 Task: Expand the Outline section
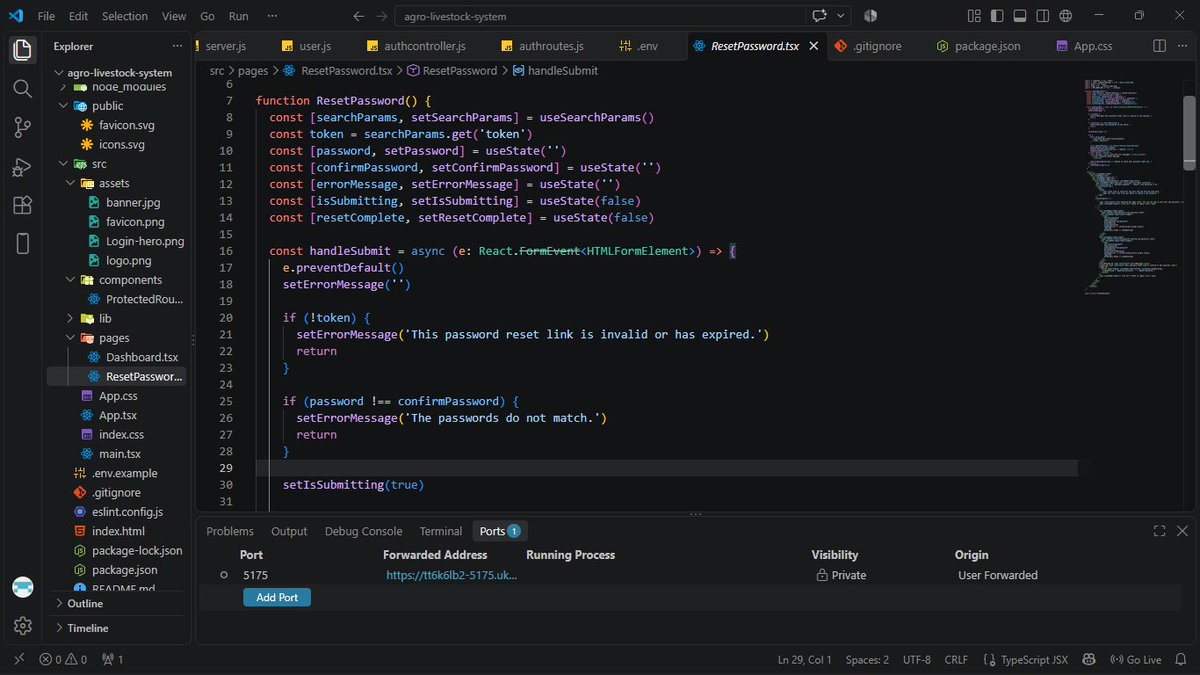point(85,603)
